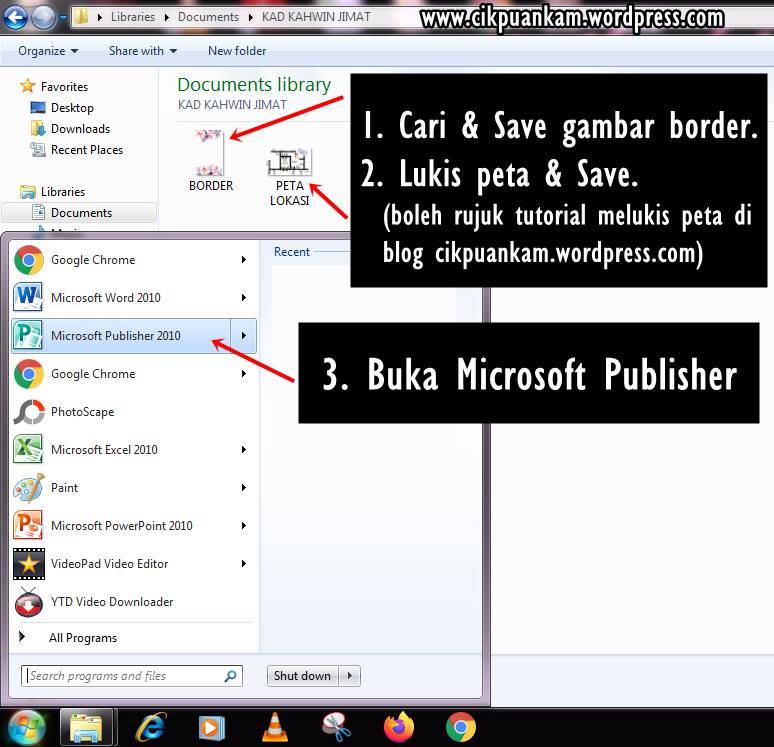Open Microsoft Publisher 2010 from Start menu
The height and width of the screenshot is (747, 774).
pyautogui.click(x=115, y=336)
